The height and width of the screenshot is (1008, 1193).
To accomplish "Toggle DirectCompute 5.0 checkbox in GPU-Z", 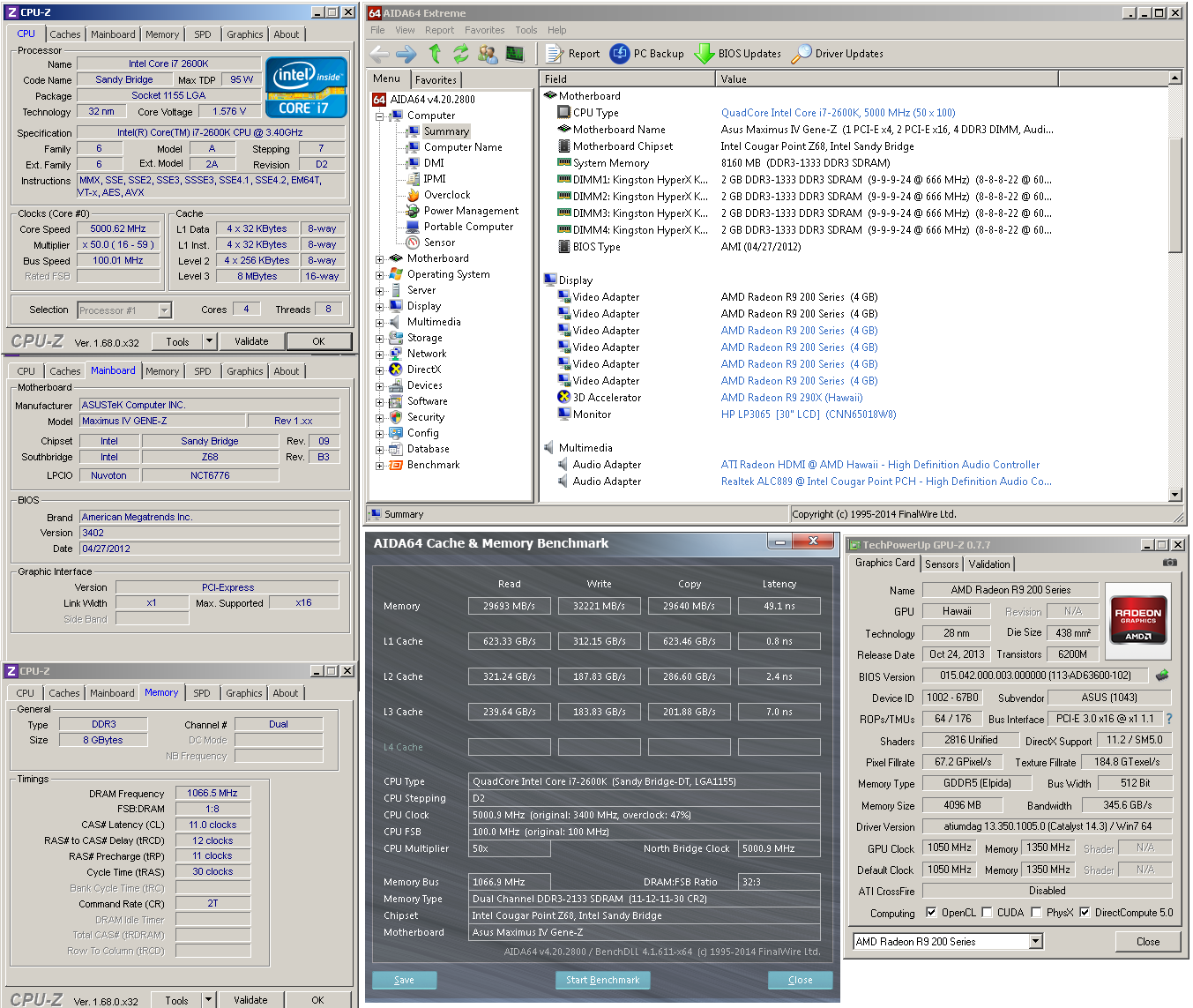I will coord(1085,913).
